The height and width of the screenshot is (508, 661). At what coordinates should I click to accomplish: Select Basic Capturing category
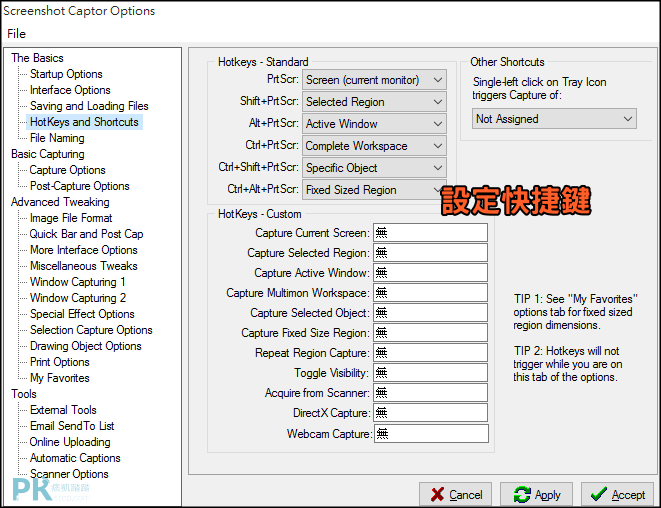48,154
